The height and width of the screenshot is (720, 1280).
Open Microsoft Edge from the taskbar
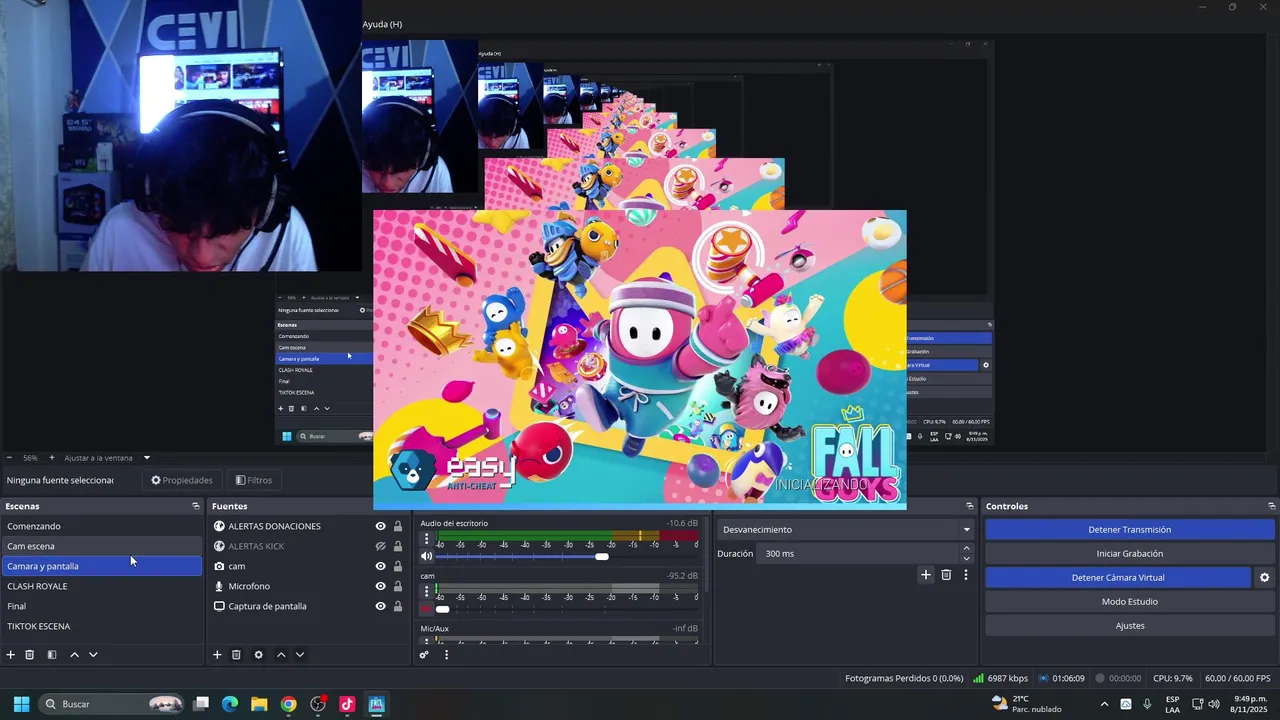230,704
